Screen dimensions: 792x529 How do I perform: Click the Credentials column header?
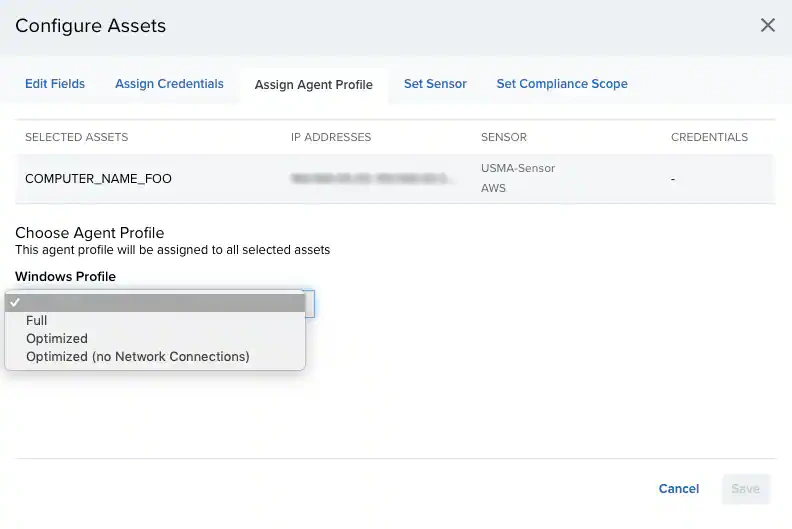tap(709, 137)
